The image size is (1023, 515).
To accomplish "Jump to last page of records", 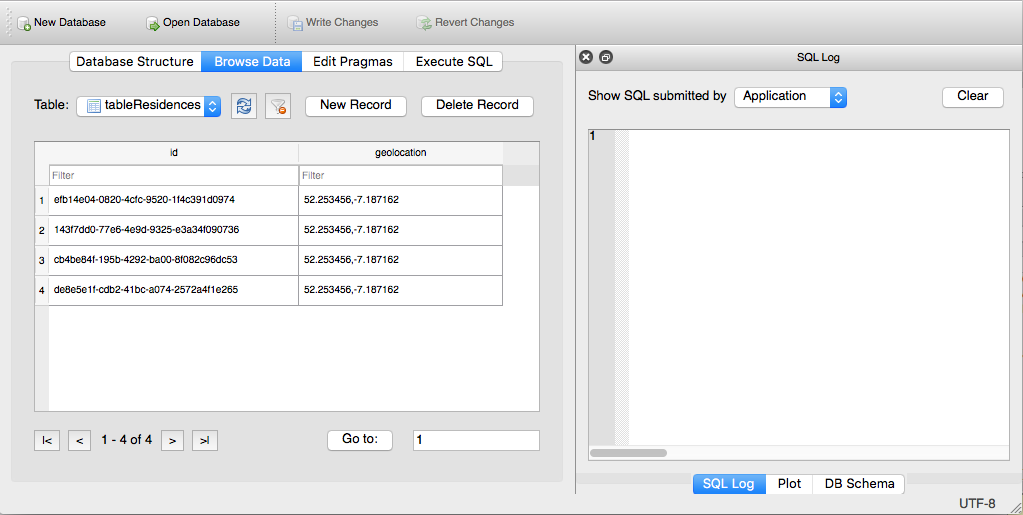I will [205, 441].
